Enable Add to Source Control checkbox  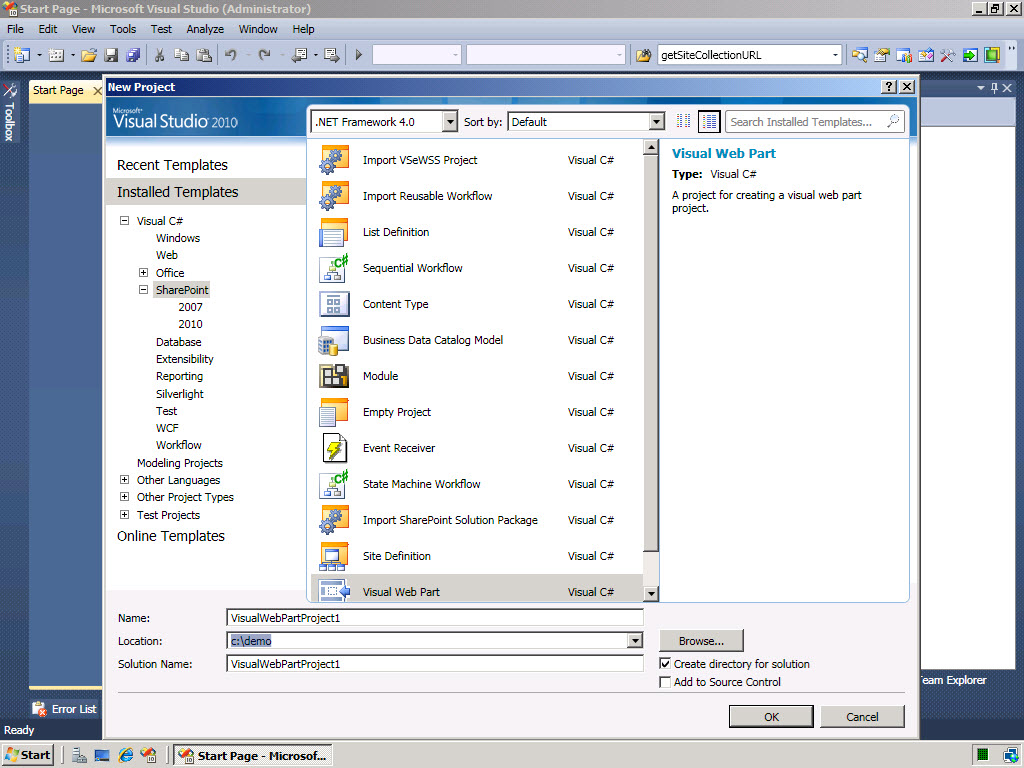pos(666,682)
